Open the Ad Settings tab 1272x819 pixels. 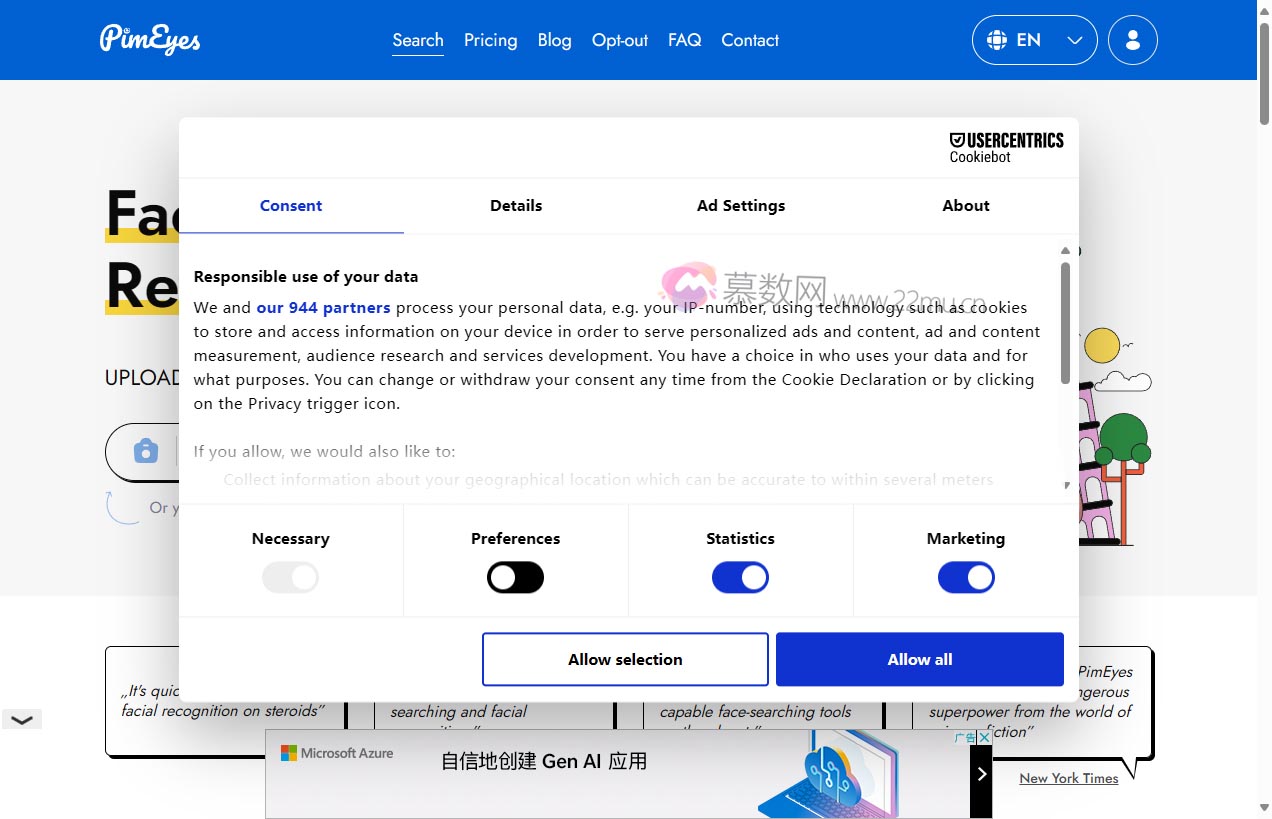(741, 205)
